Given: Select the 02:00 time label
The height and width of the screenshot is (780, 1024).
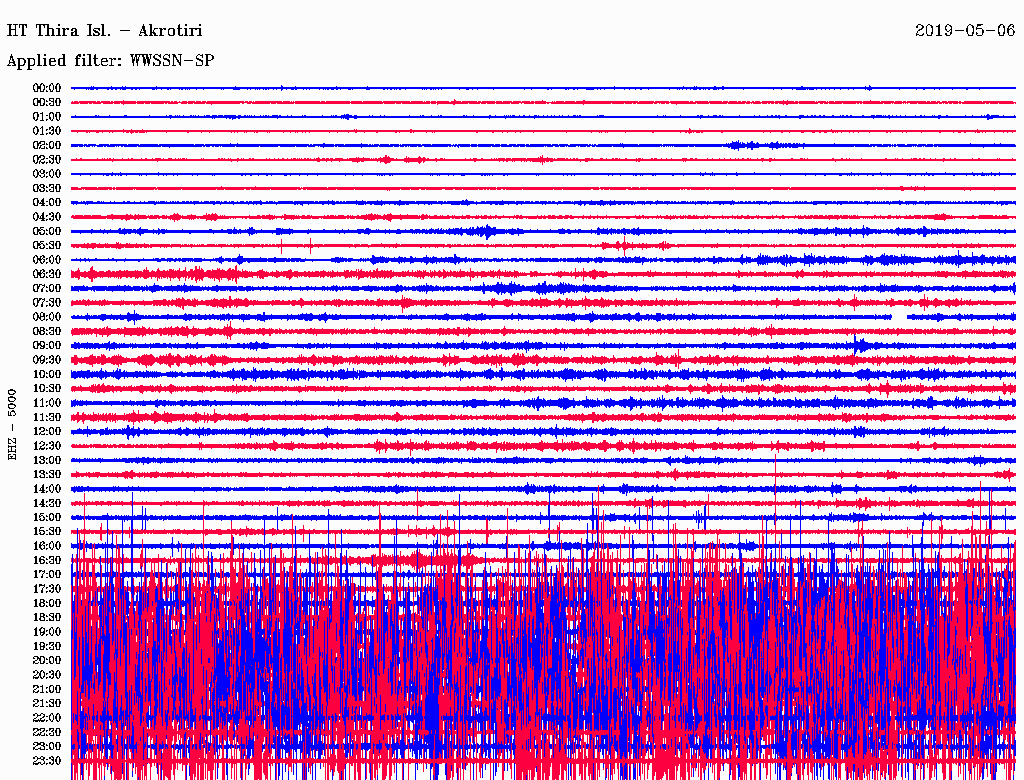Looking at the screenshot, I should pos(47,145).
